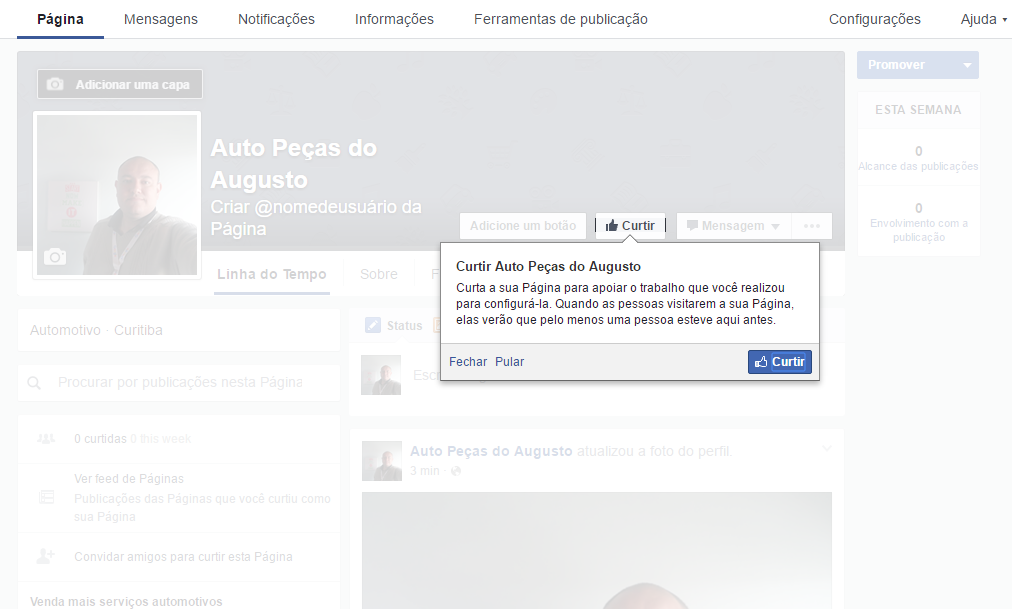Click Venda mais serviços automotivos heading
Screen dimensions: 1012x609
126,601
